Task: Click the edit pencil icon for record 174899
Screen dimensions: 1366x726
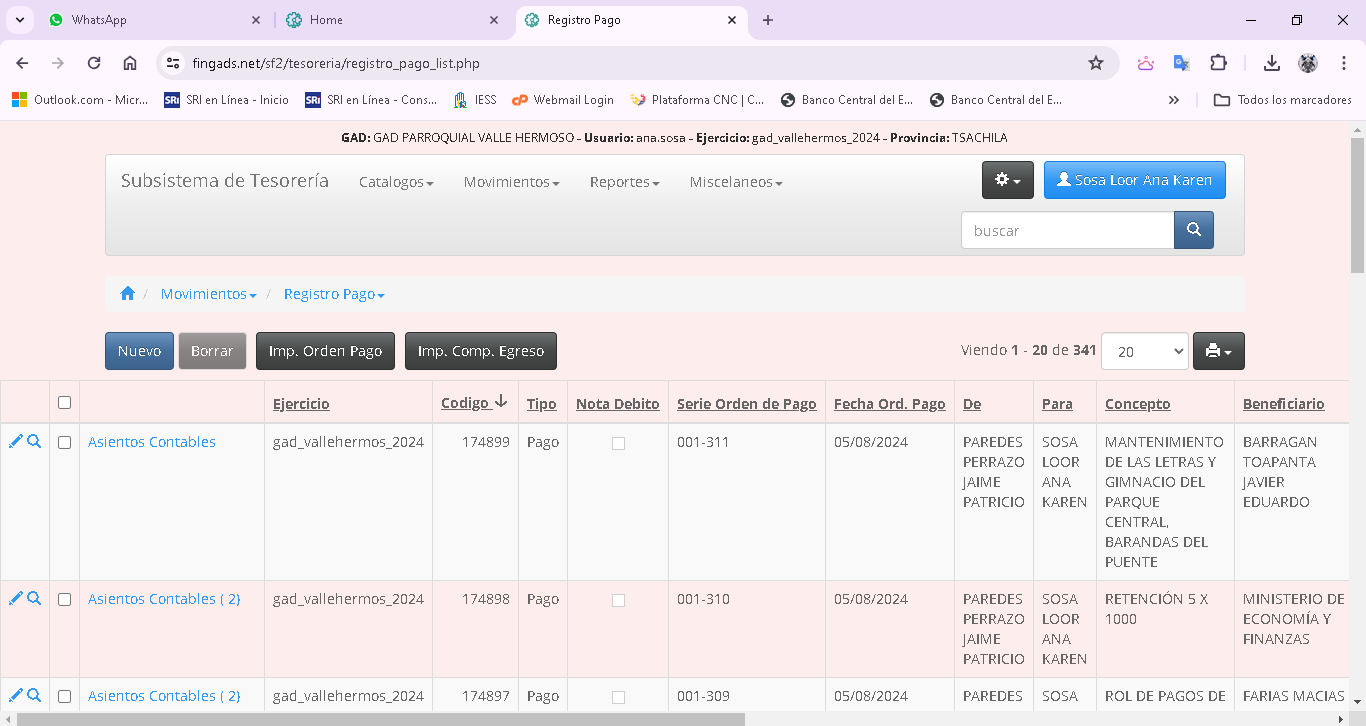Action: click(x=15, y=442)
